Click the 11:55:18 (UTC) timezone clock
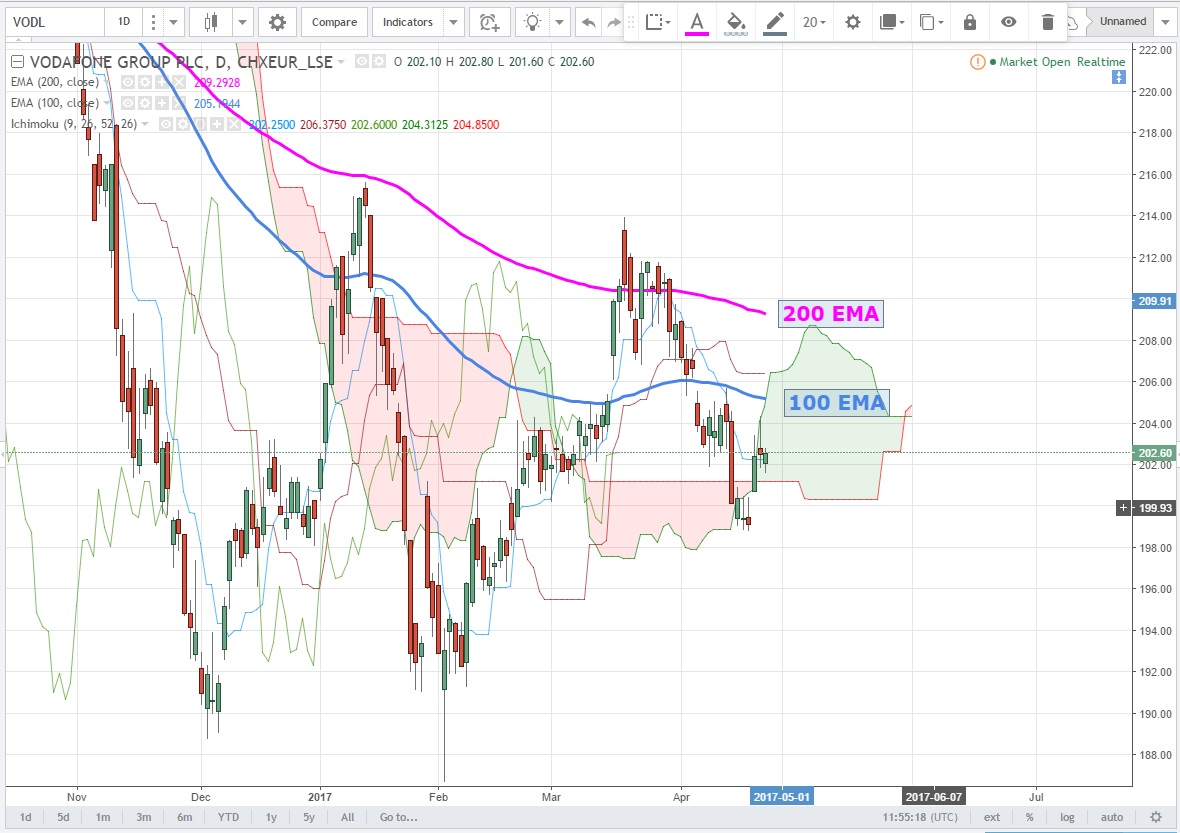1180x833 pixels. click(x=920, y=817)
